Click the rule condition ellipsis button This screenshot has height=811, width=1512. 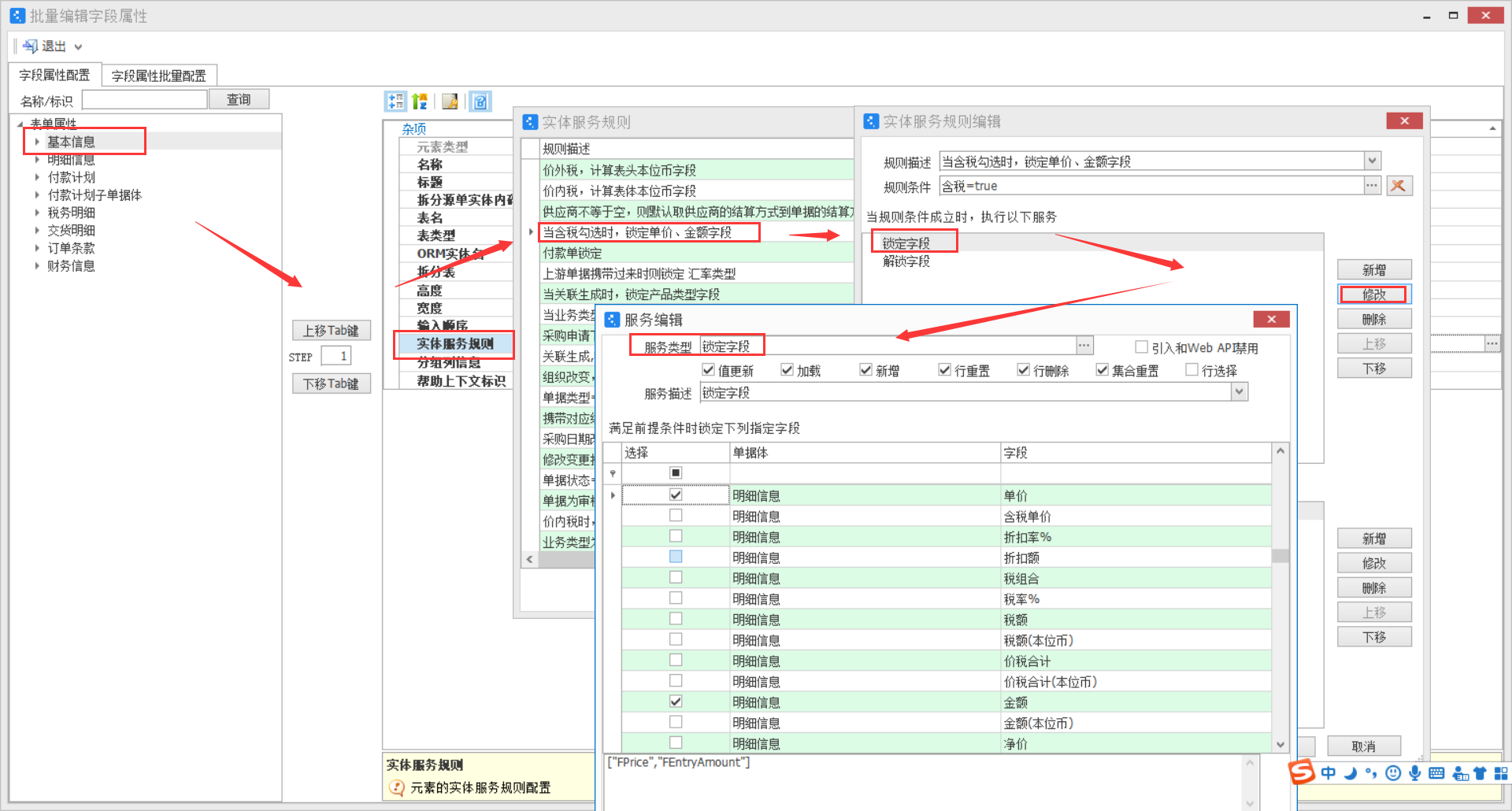(1372, 186)
